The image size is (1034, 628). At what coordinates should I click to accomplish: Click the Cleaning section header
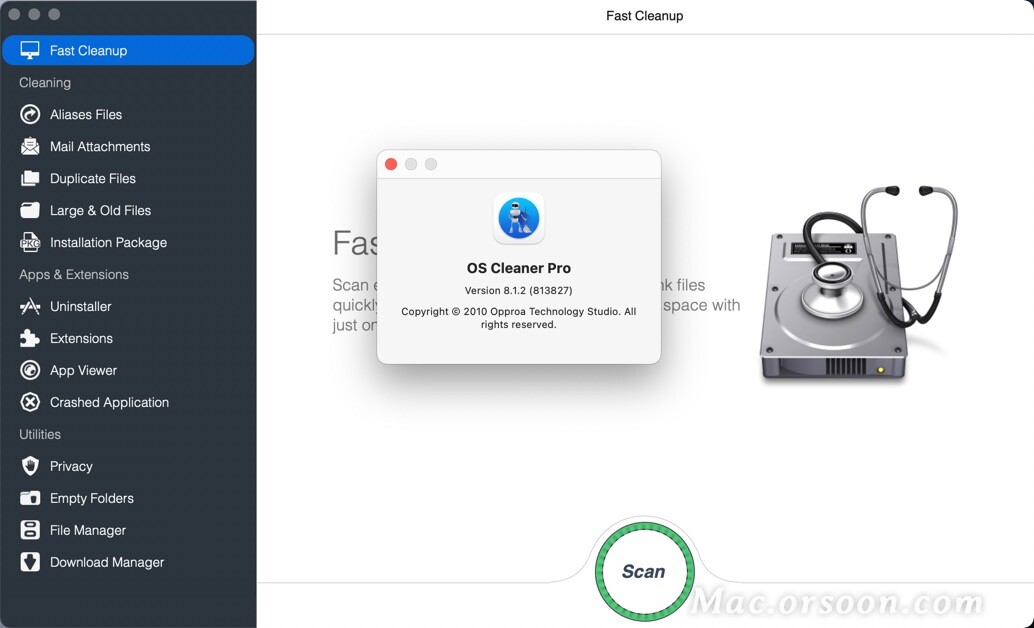tap(45, 82)
